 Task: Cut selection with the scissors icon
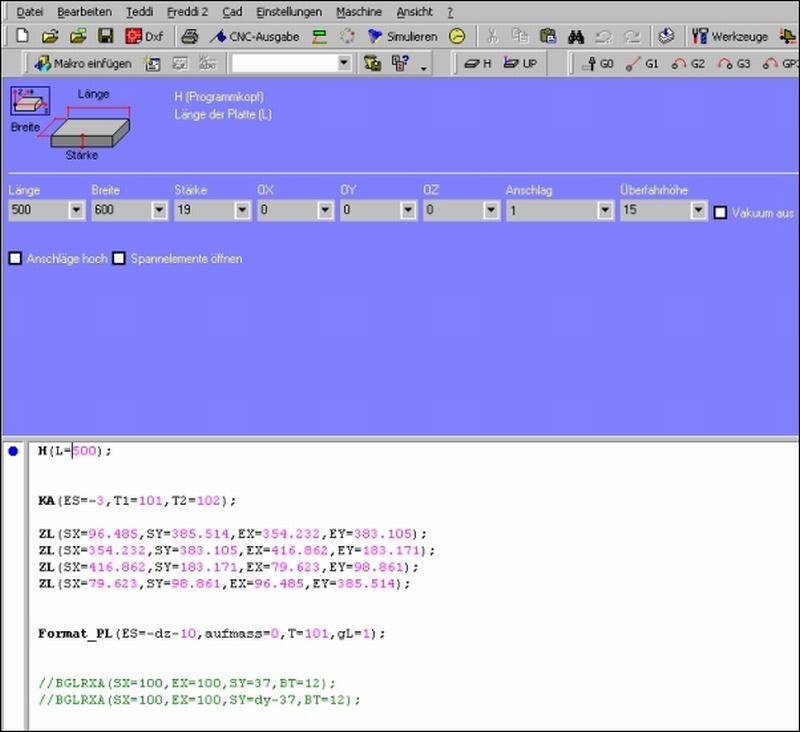492,36
